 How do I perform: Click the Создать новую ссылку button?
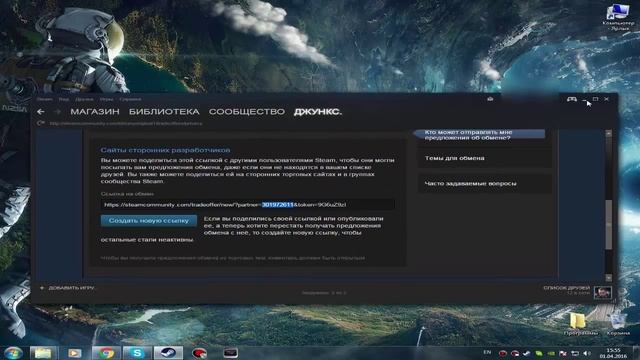click(149, 220)
